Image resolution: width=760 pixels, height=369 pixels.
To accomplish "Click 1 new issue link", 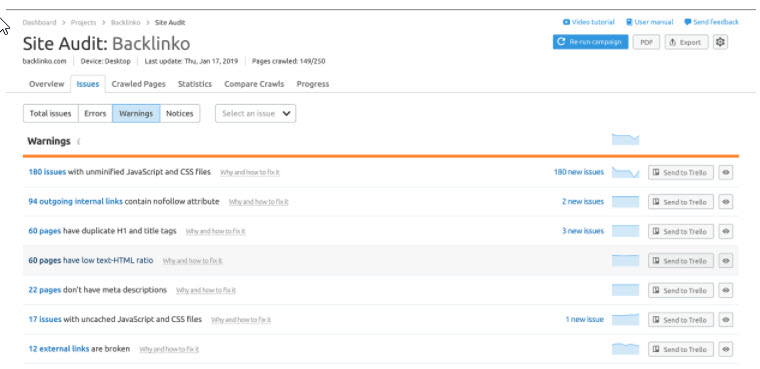I will 585,320.
